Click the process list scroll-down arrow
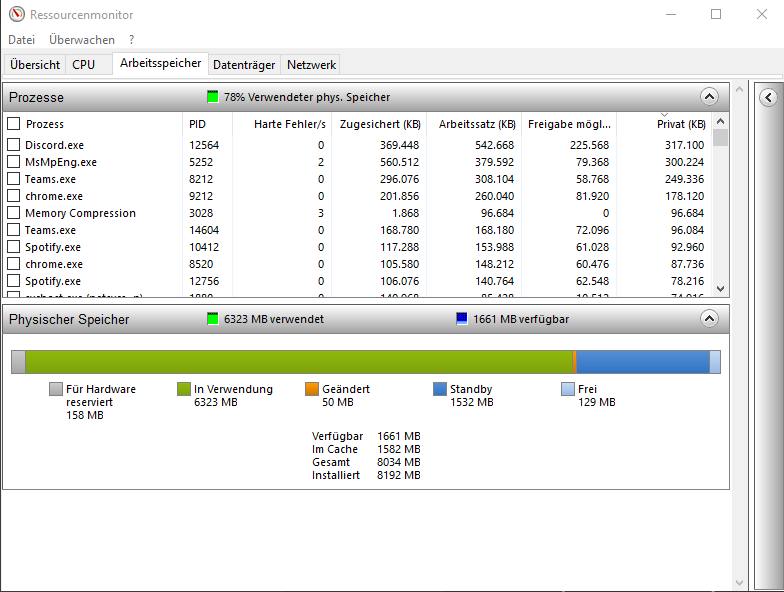 pyautogui.click(x=720, y=288)
